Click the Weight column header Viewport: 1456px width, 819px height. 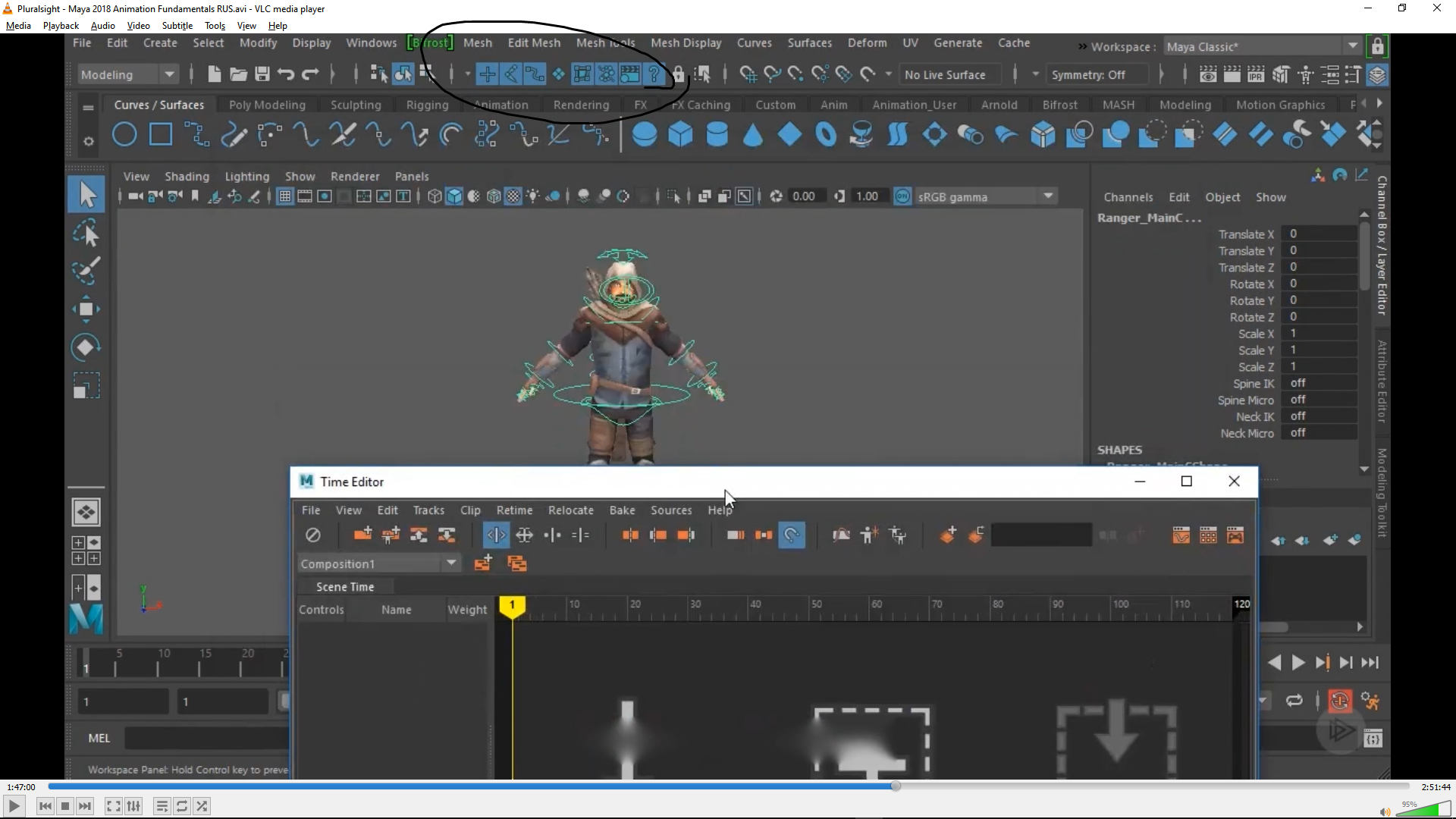(467, 610)
